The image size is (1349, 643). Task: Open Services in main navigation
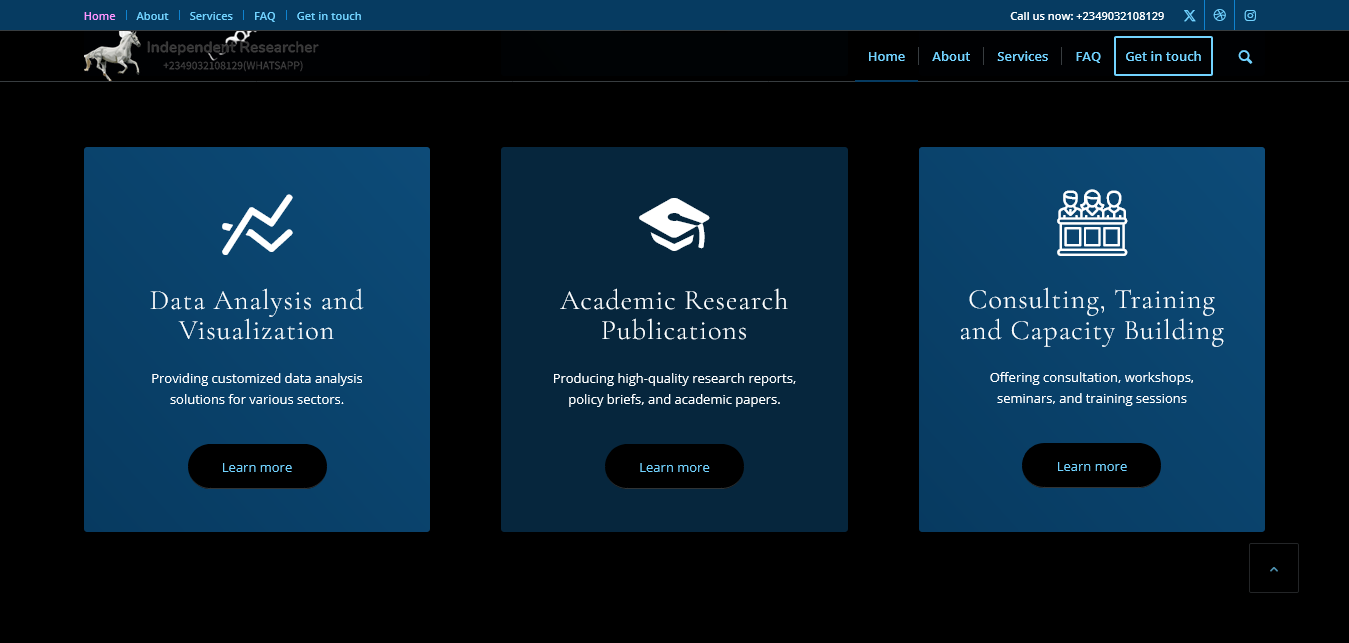coord(1022,57)
